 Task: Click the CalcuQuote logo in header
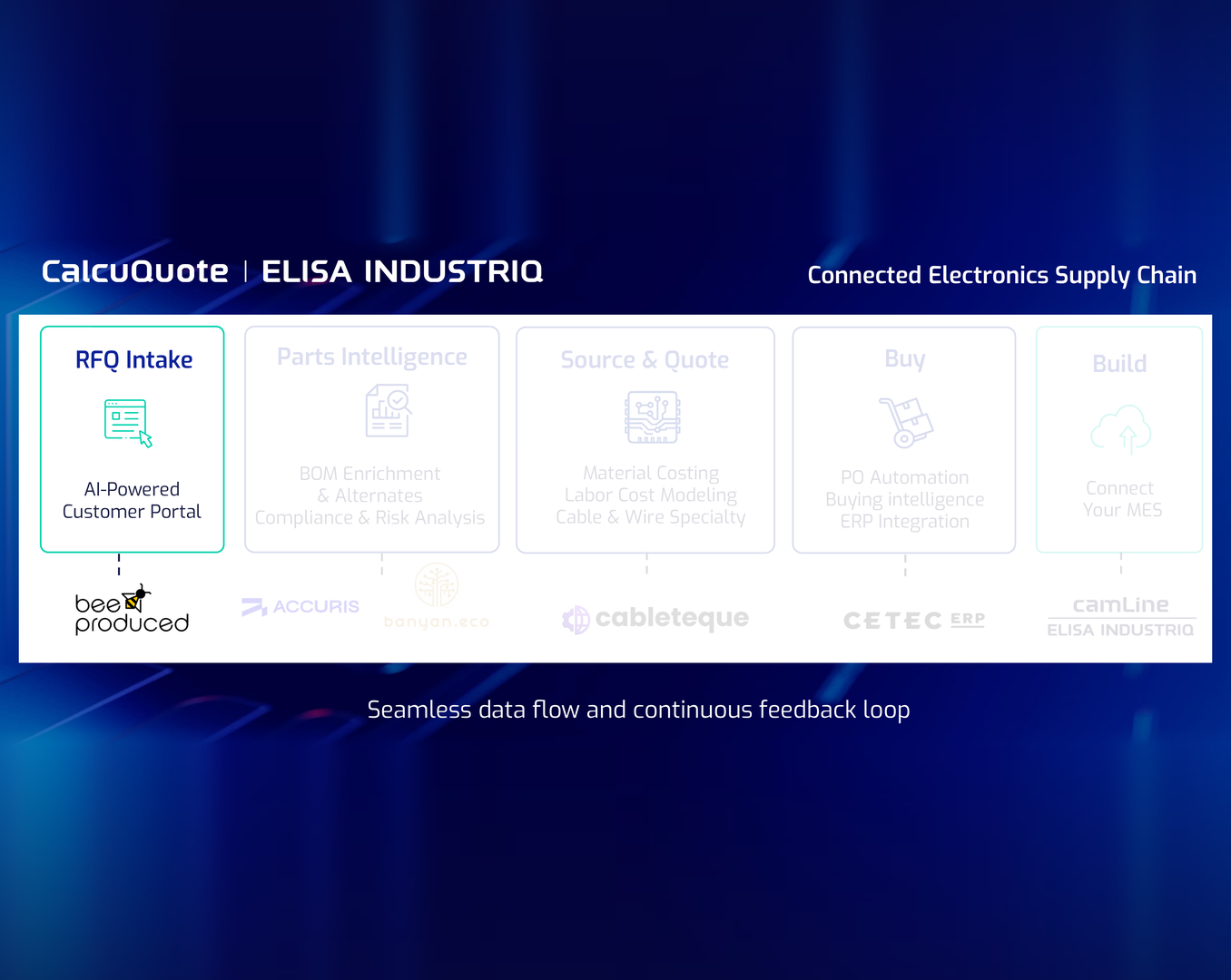click(135, 271)
